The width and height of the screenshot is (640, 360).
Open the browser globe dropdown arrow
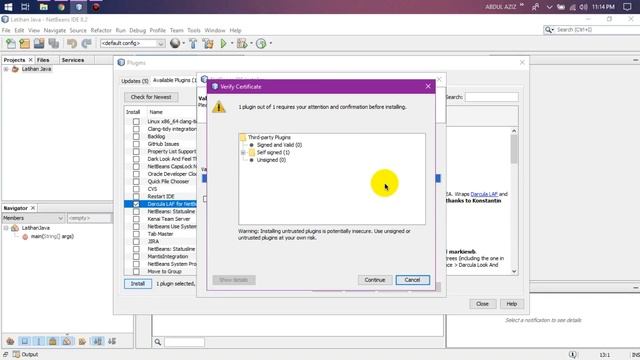tap(184, 43)
